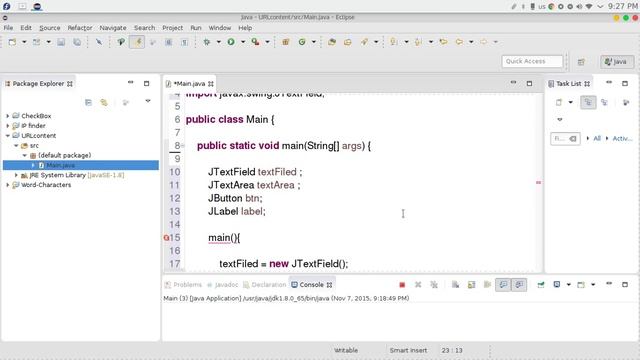Screen dimensions: 640x360
Task: Click the Focus on Workweek icon in Task List
Action: [x=626, y=102]
